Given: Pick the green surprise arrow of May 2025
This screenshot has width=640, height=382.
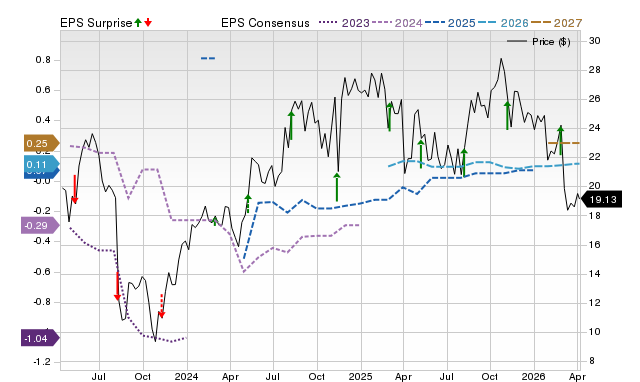Looking at the screenshot, I should [x=421, y=154].
